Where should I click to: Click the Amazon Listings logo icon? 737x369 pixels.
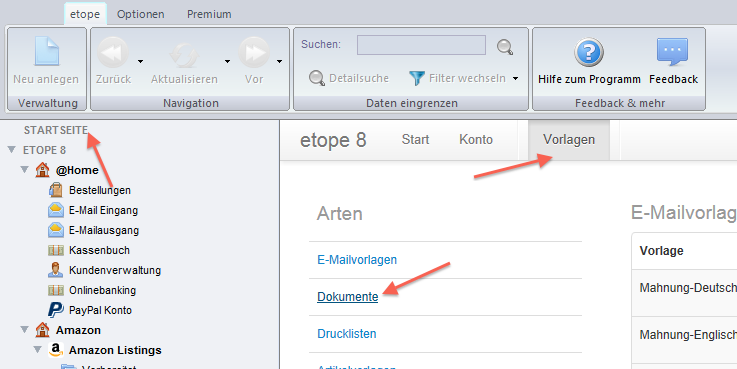pos(56,350)
